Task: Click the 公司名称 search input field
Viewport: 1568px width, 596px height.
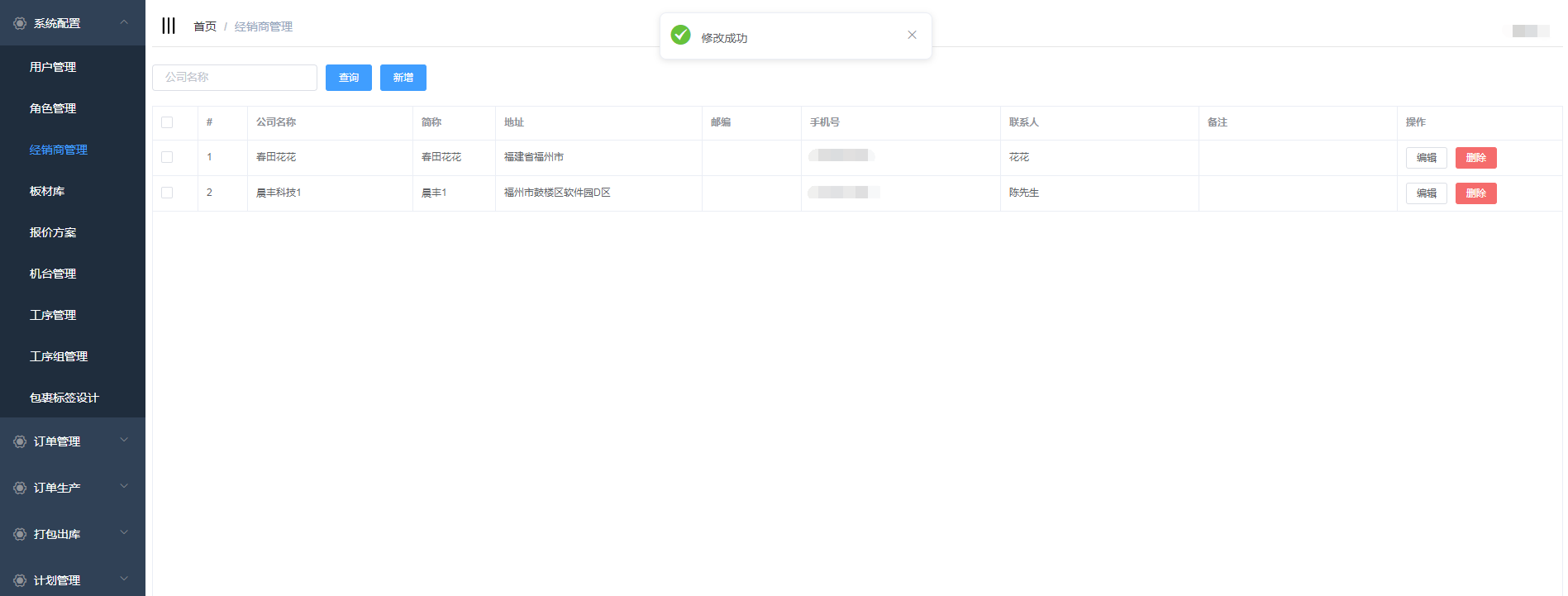Action: pyautogui.click(x=235, y=78)
